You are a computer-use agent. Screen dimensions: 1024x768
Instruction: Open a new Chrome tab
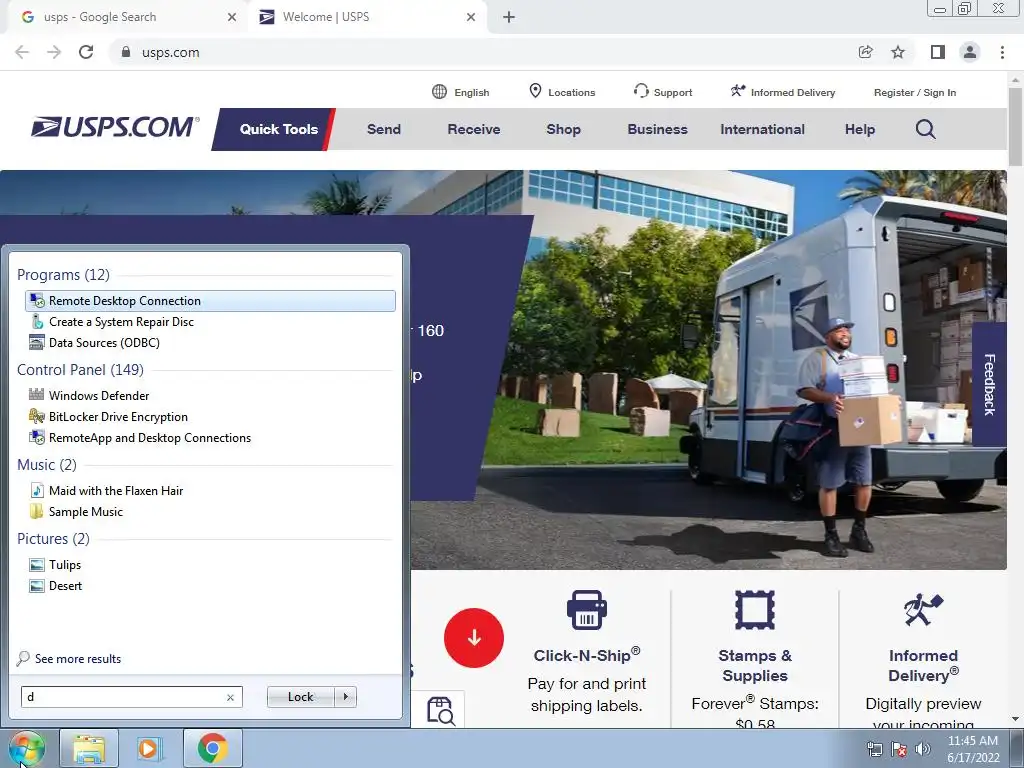tap(509, 17)
